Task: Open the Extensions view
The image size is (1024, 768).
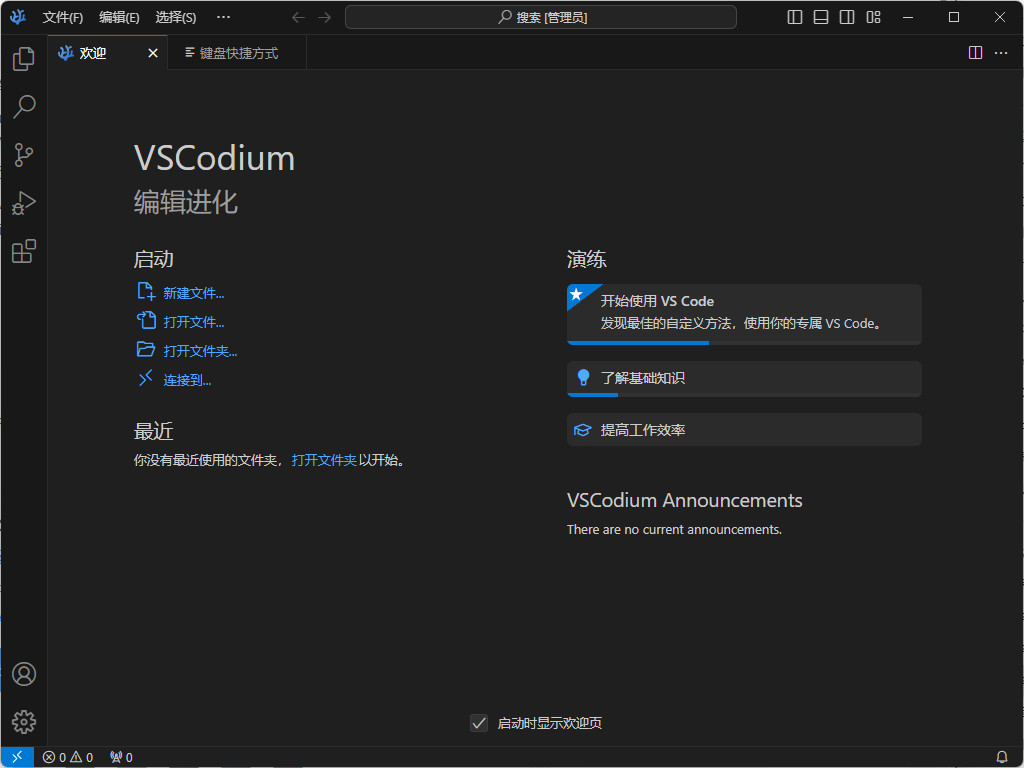Action: (x=24, y=251)
